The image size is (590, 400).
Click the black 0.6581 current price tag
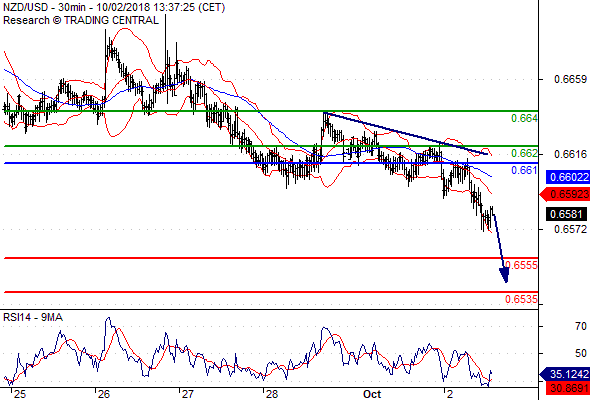566,214
